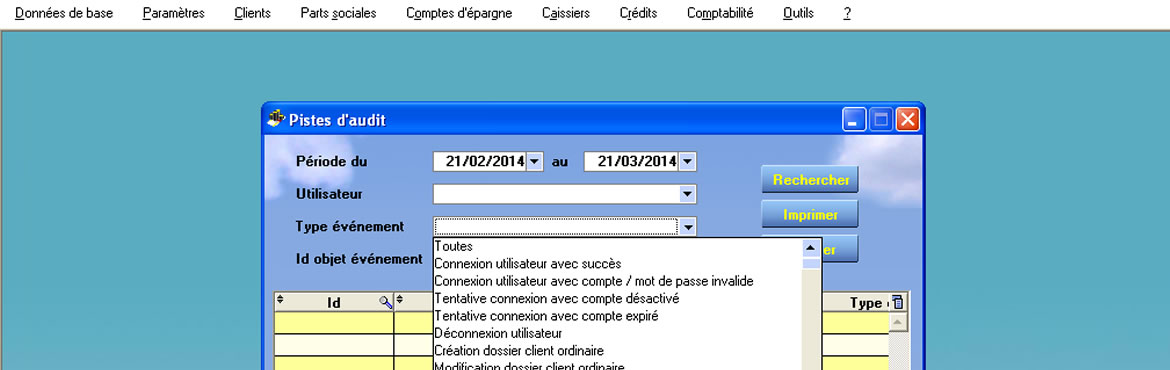Open the Données de base menu
1170x370 pixels.
(x=64, y=13)
